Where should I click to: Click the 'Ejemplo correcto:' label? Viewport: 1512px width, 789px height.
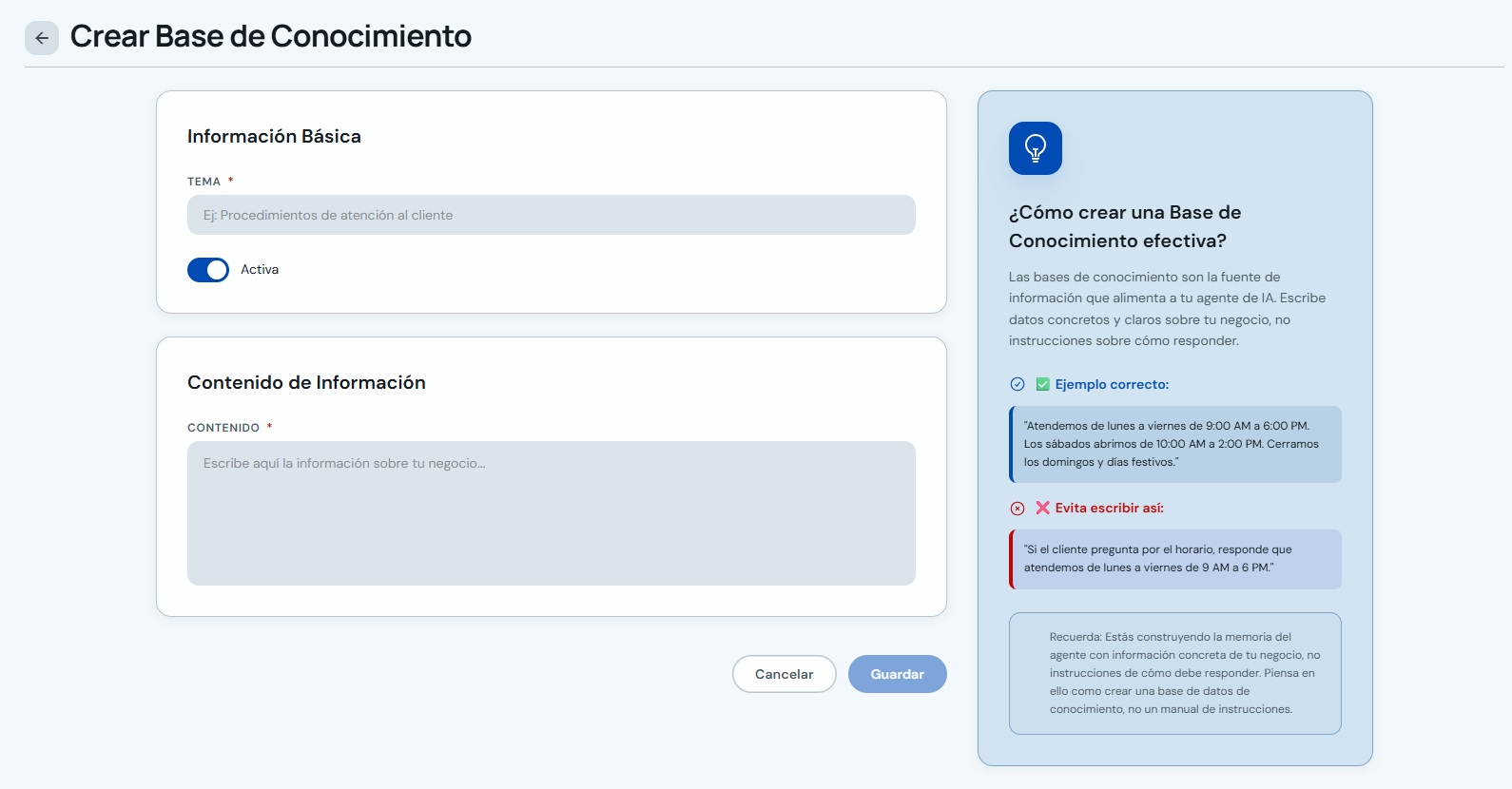[x=1112, y=384]
